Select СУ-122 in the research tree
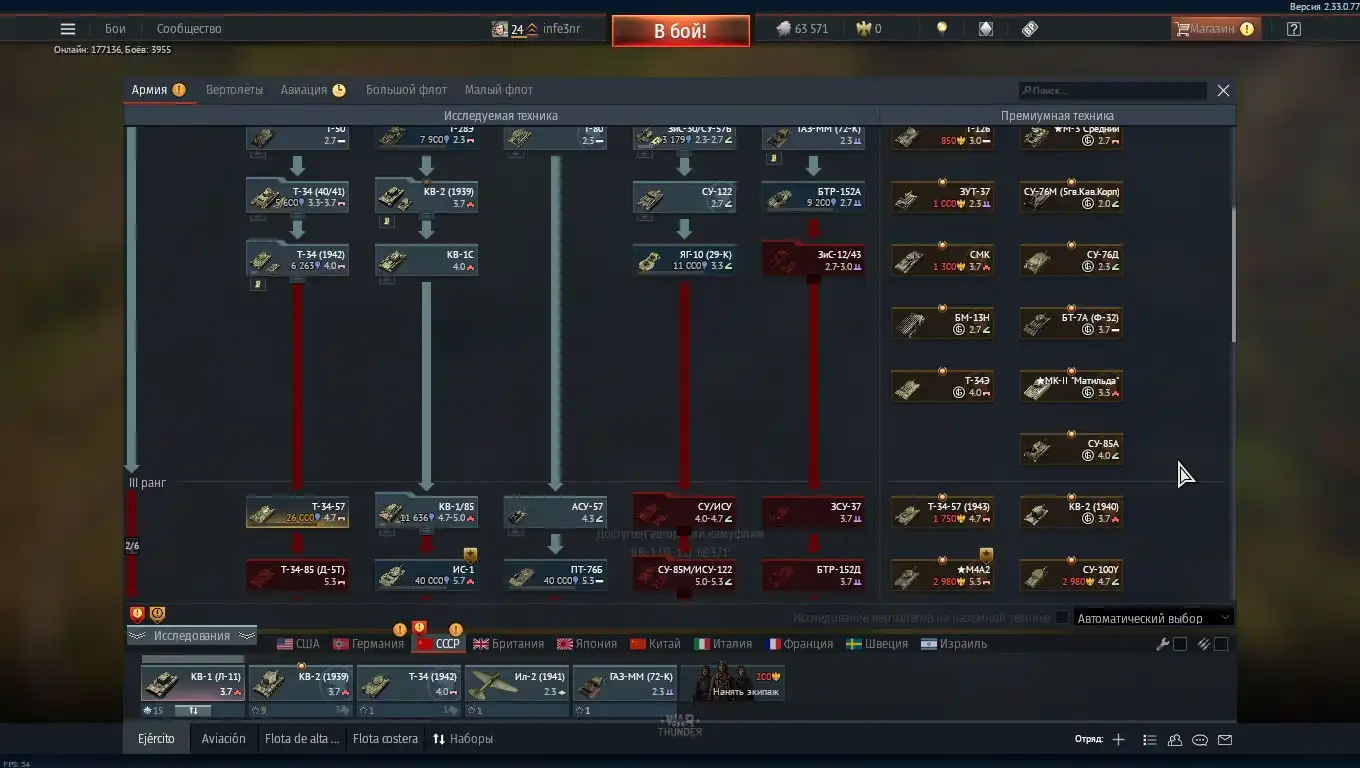This screenshot has width=1360, height=768. 684,197
